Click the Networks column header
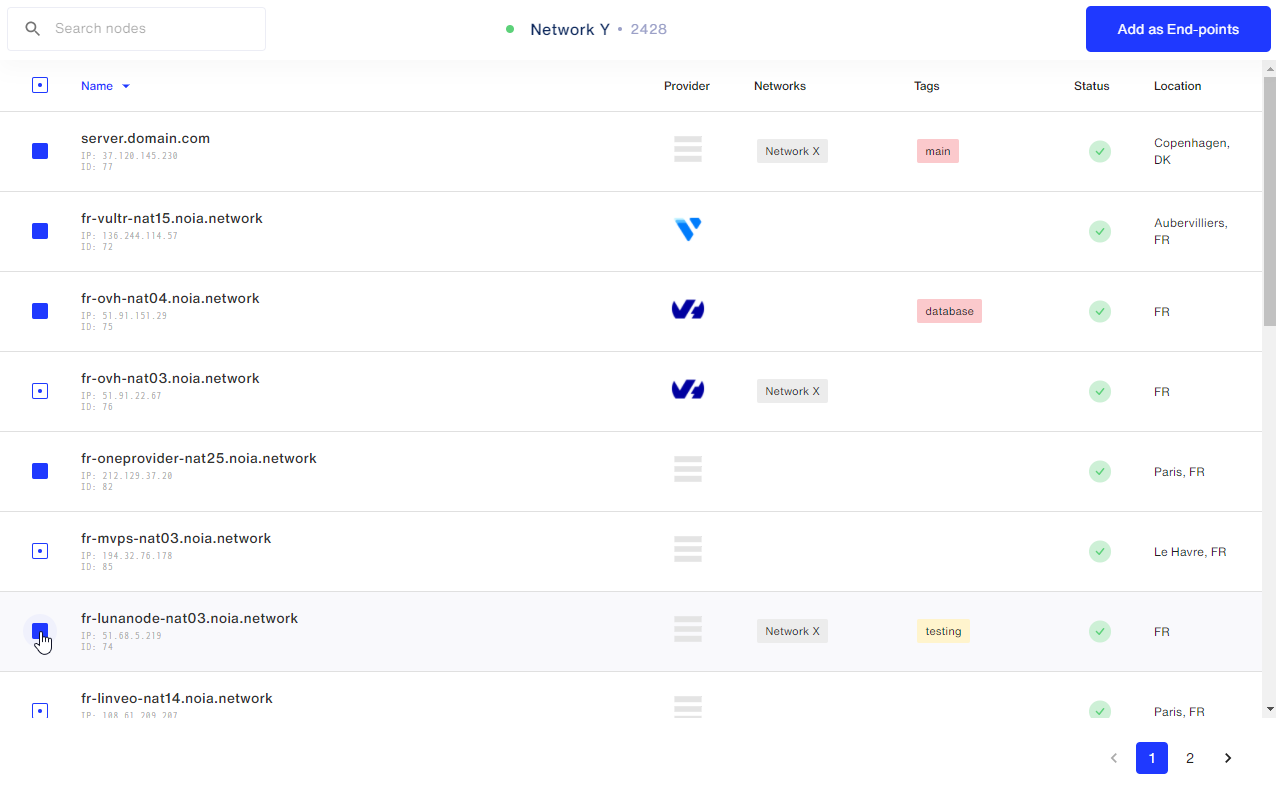This screenshot has height=794, width=1276. 780,86
